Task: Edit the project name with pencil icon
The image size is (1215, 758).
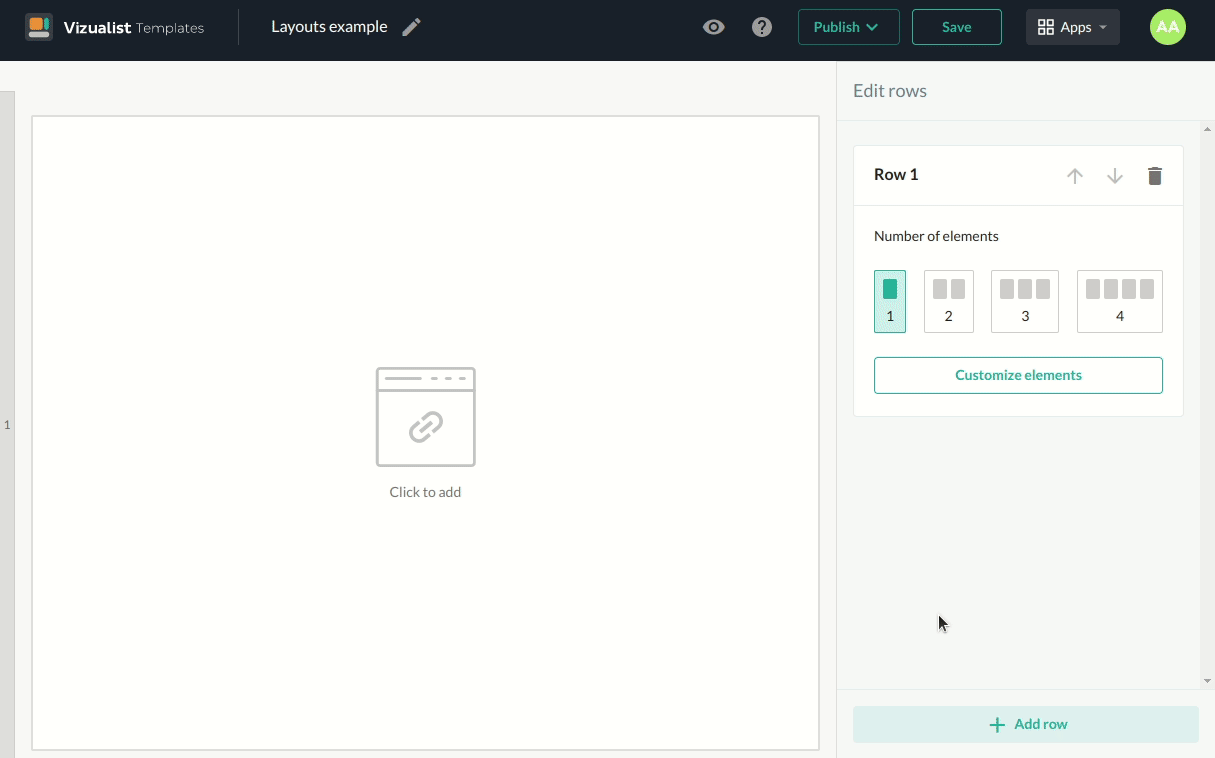Action: pos(411,28)
